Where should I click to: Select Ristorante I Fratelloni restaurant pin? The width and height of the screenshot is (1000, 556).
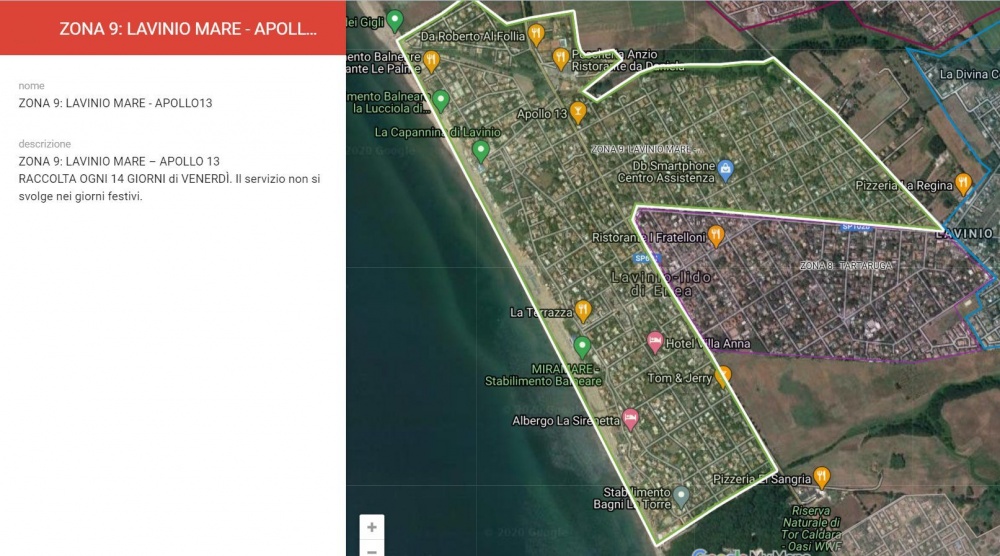pyautogui.click(x=716, y=235)
